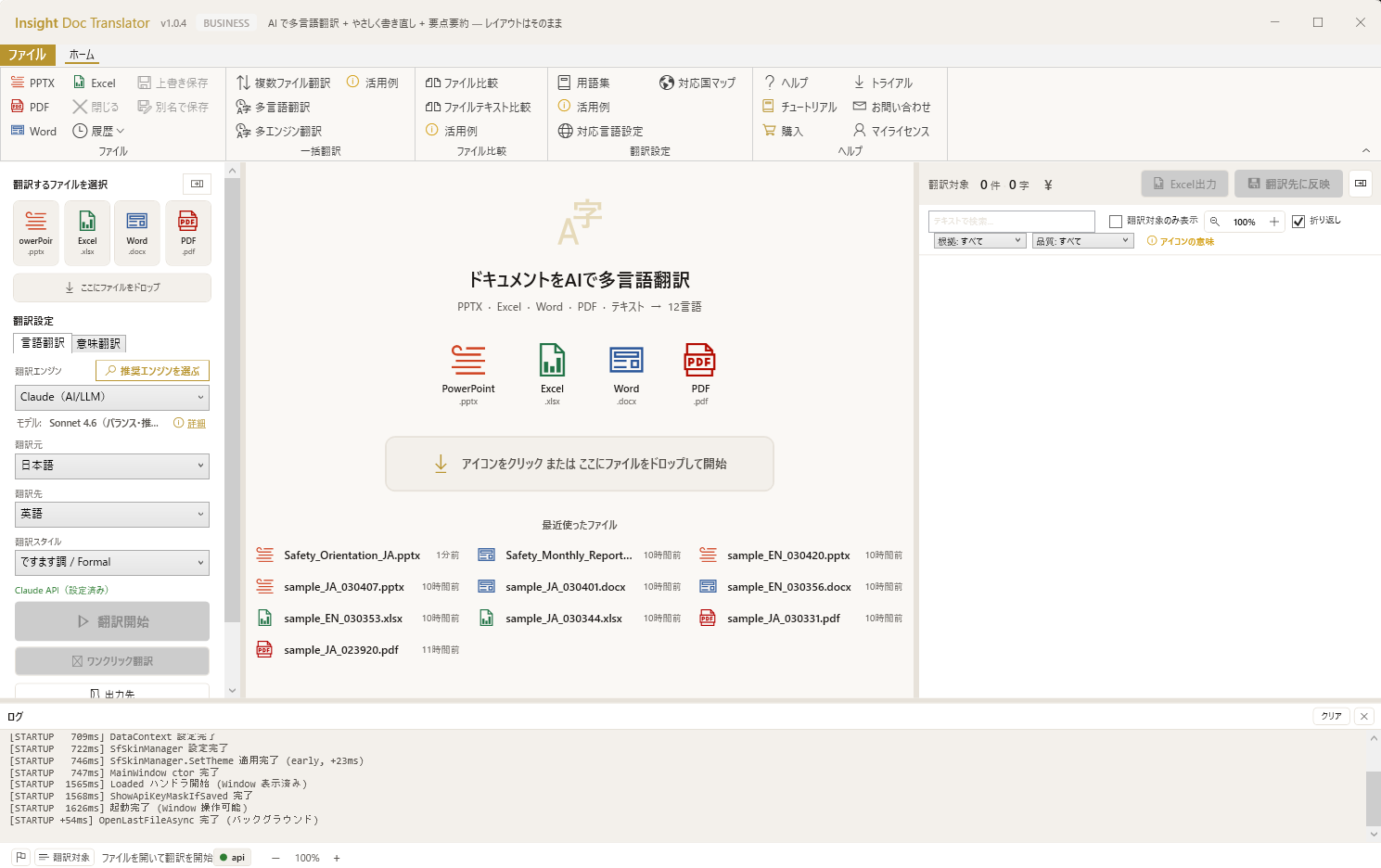1381x868 pixels.
Task: Click the text search field in right panel
Action: 1012,221
